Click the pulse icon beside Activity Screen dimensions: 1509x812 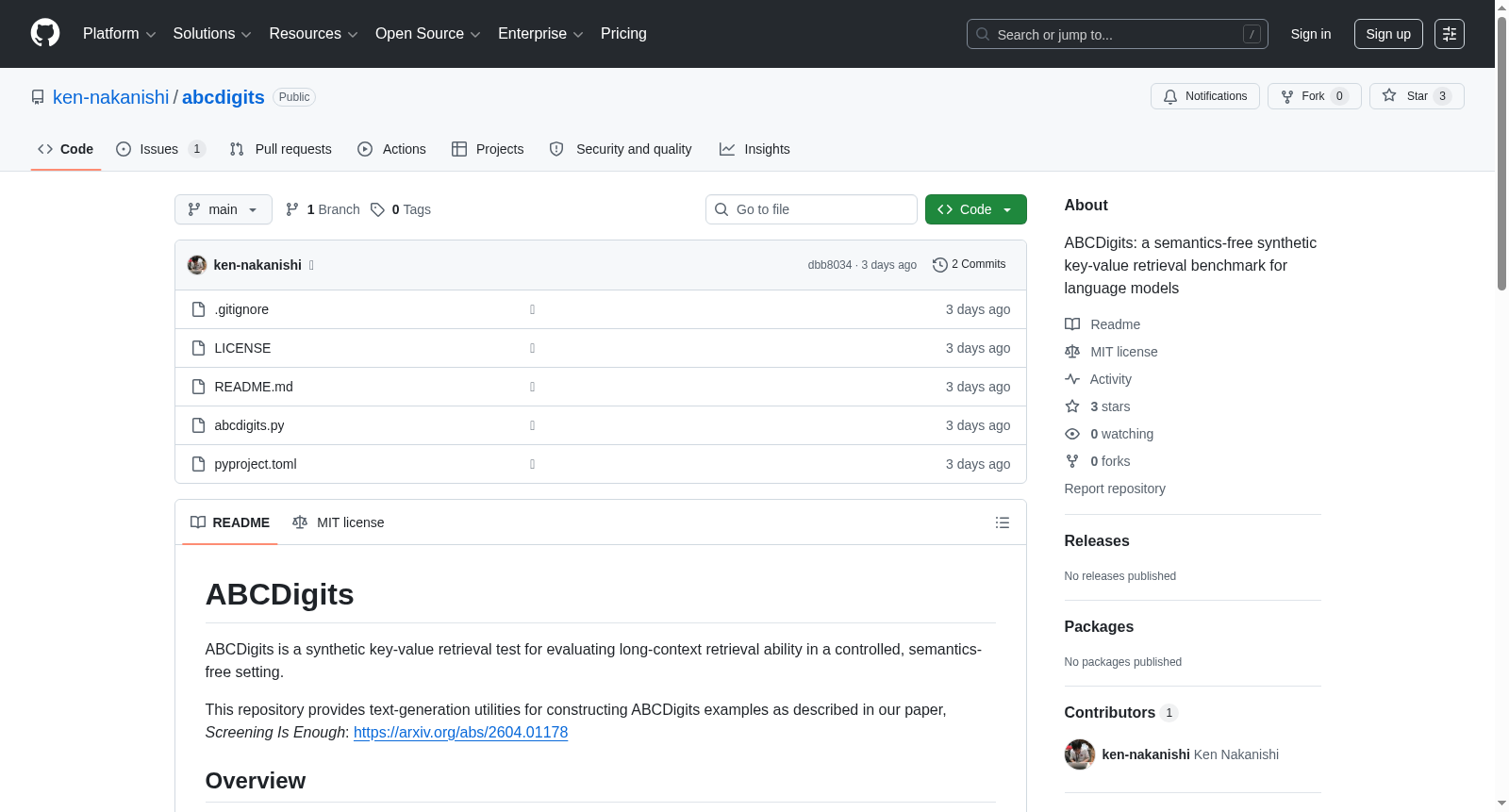coord(1072,379)
